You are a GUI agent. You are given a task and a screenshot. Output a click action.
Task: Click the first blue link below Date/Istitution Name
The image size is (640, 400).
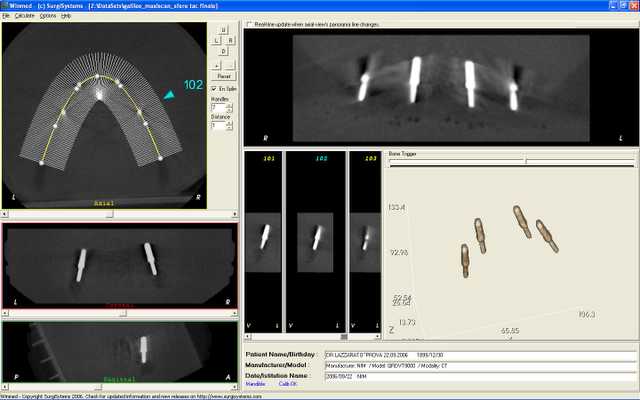256,384
